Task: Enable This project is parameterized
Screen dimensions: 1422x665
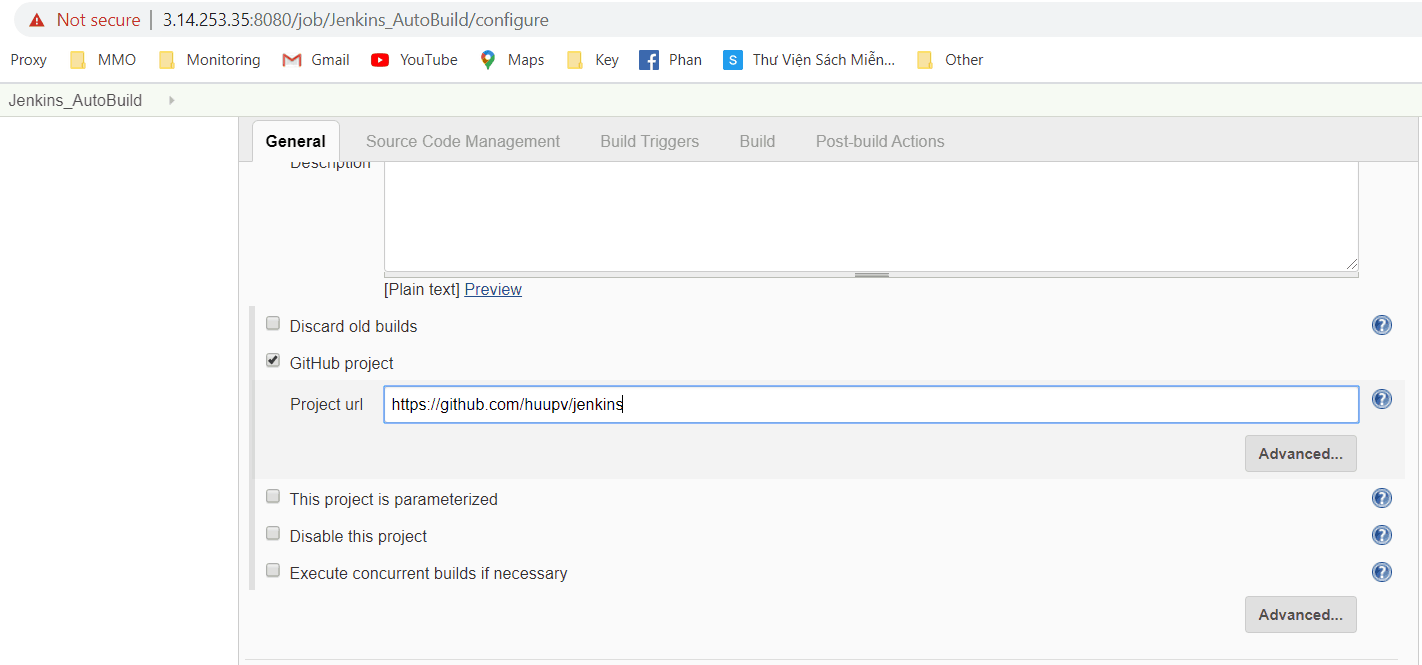Action: tap(272, 496)
